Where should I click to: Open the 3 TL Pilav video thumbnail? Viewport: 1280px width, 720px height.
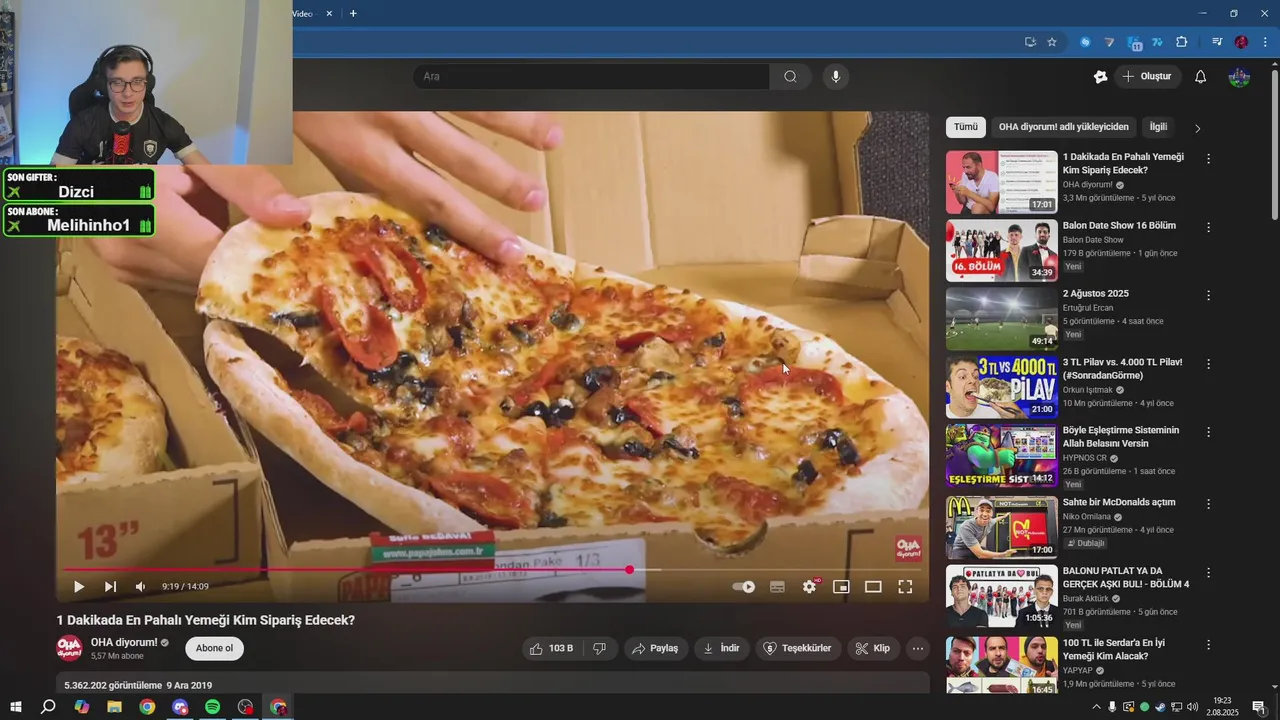pyautogui.click(x=1001, y=387)
